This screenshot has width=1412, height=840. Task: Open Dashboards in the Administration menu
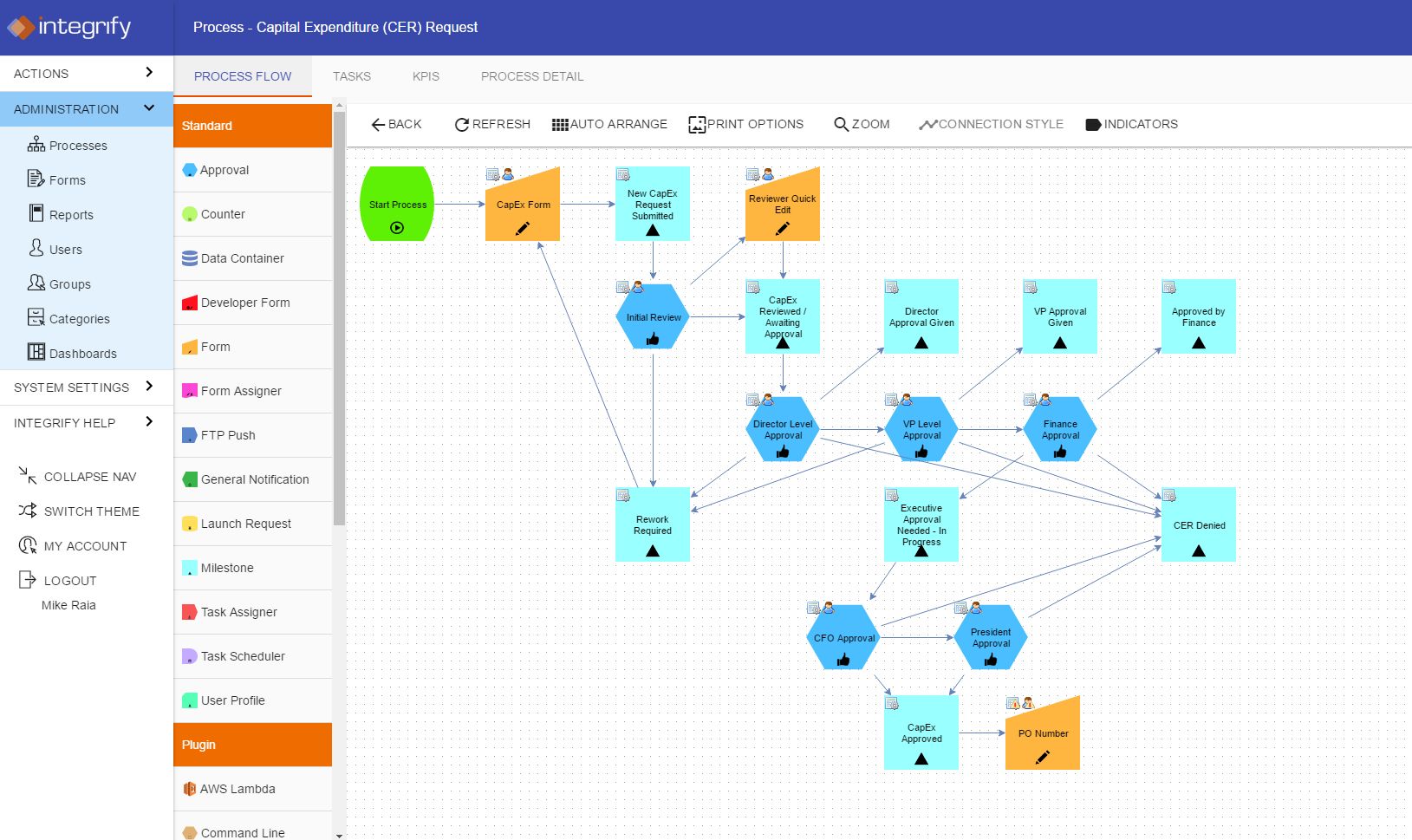coord(82,354)
